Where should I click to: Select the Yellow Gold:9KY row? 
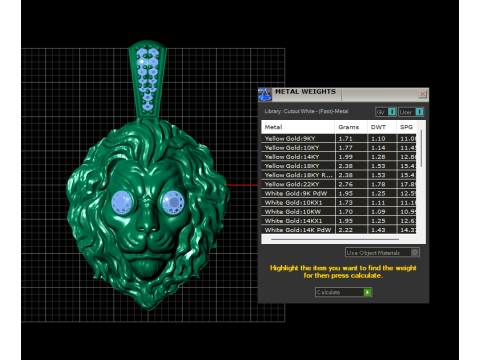click(339, 138)
